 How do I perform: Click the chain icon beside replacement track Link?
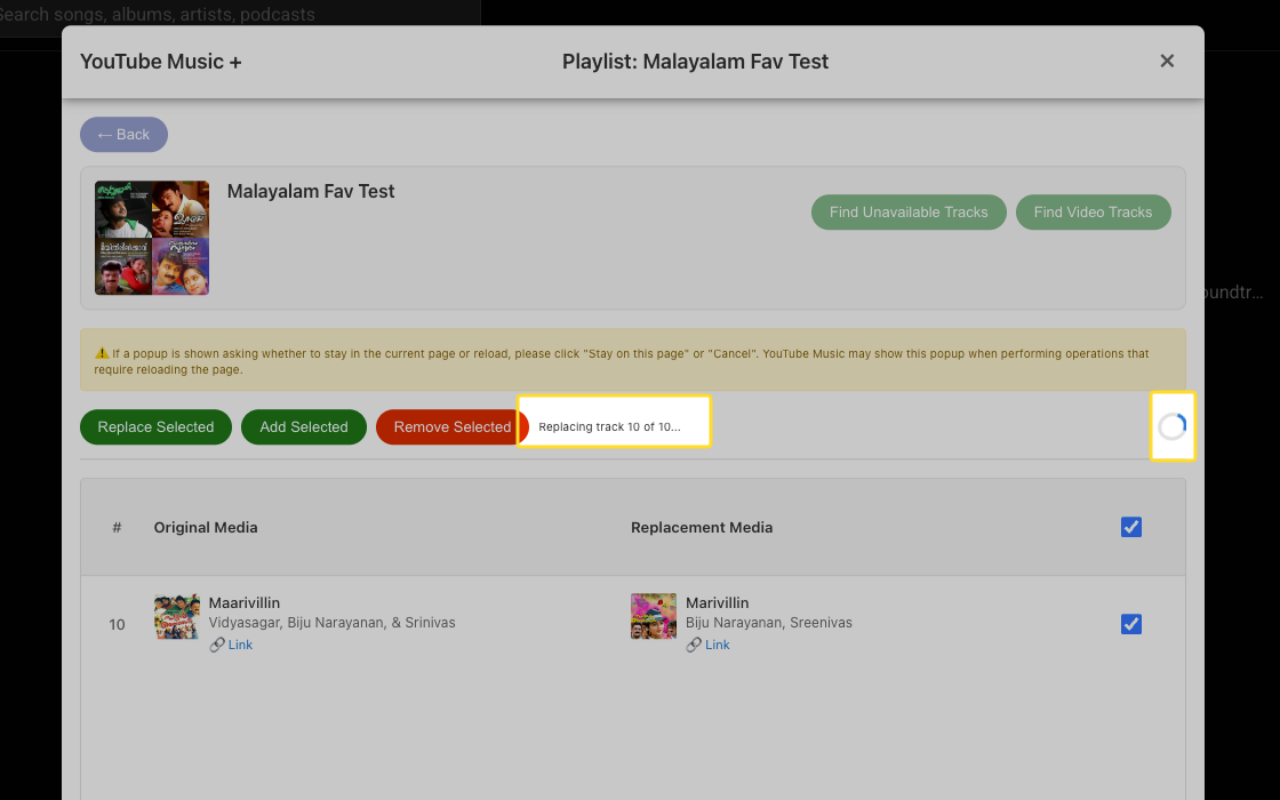coord(694,645)
